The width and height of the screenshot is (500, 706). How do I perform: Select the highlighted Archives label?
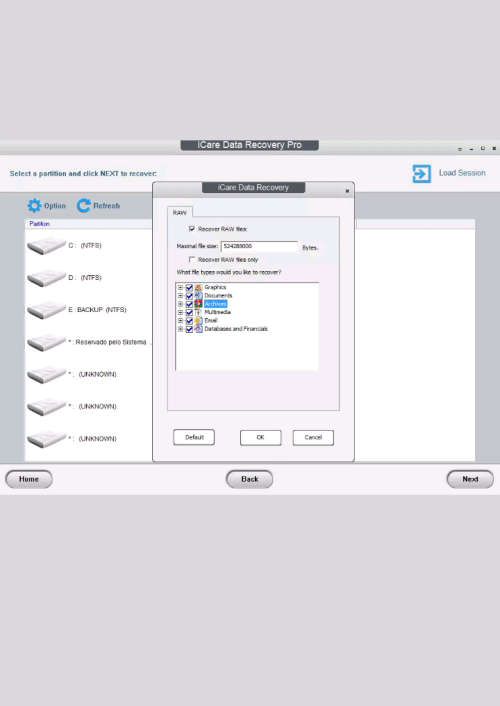click(x=215, y=304)
